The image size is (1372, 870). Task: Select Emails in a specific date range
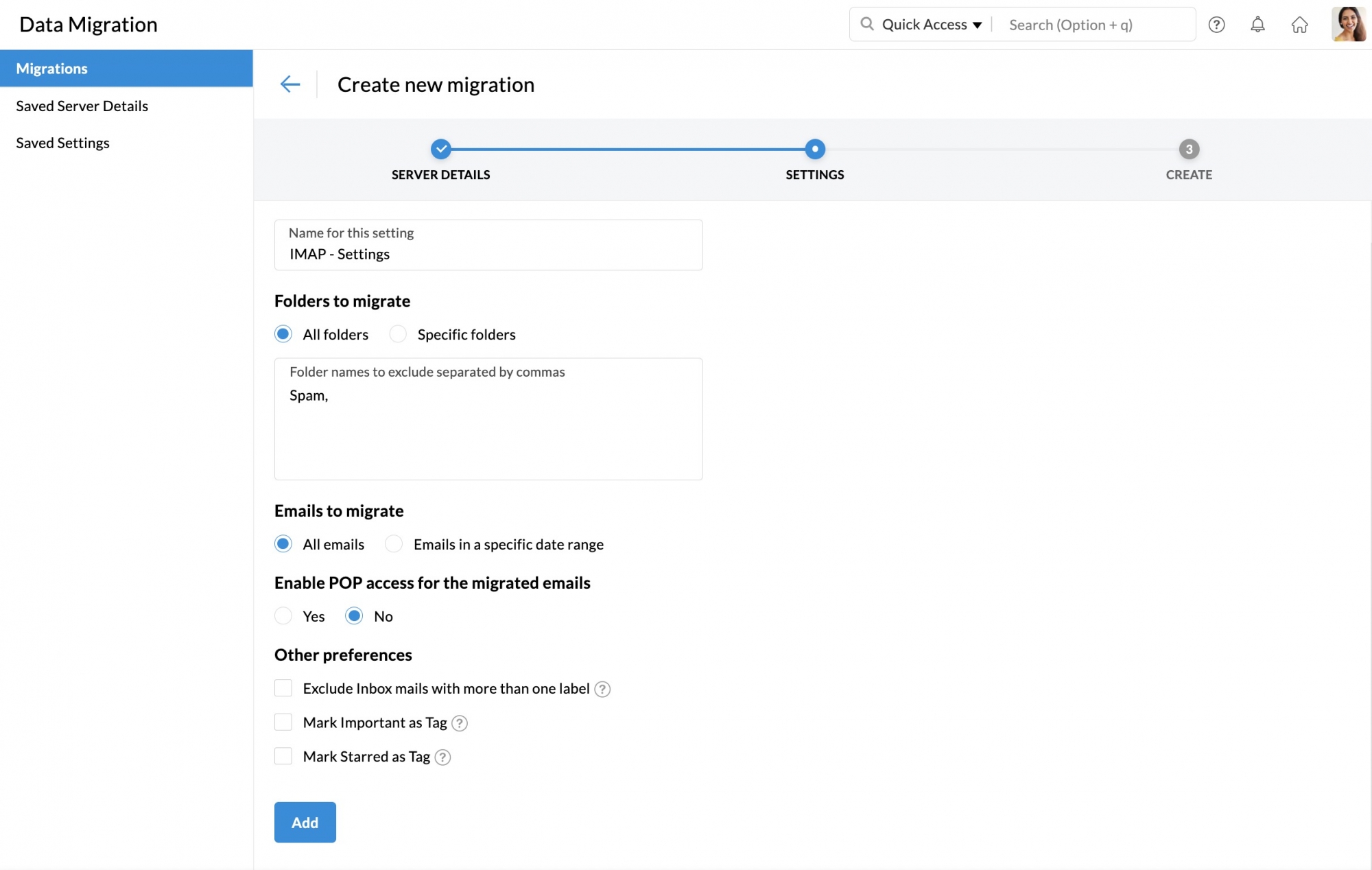pyautogui.click(x=394, y=544)
